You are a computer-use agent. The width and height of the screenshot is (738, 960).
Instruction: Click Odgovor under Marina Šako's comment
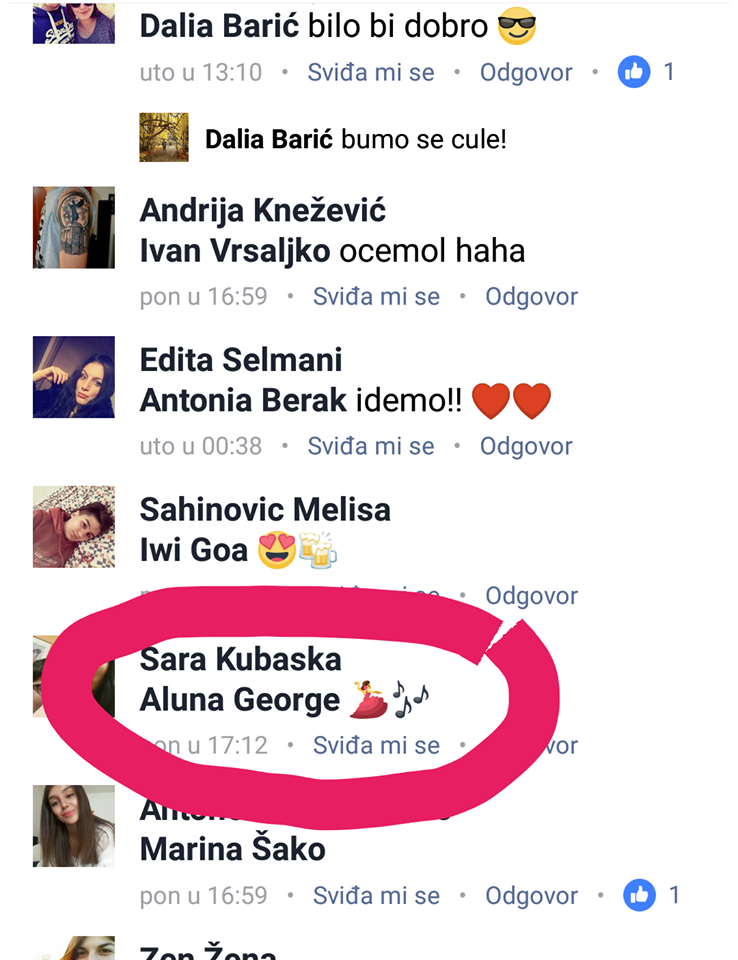[531, 895]
